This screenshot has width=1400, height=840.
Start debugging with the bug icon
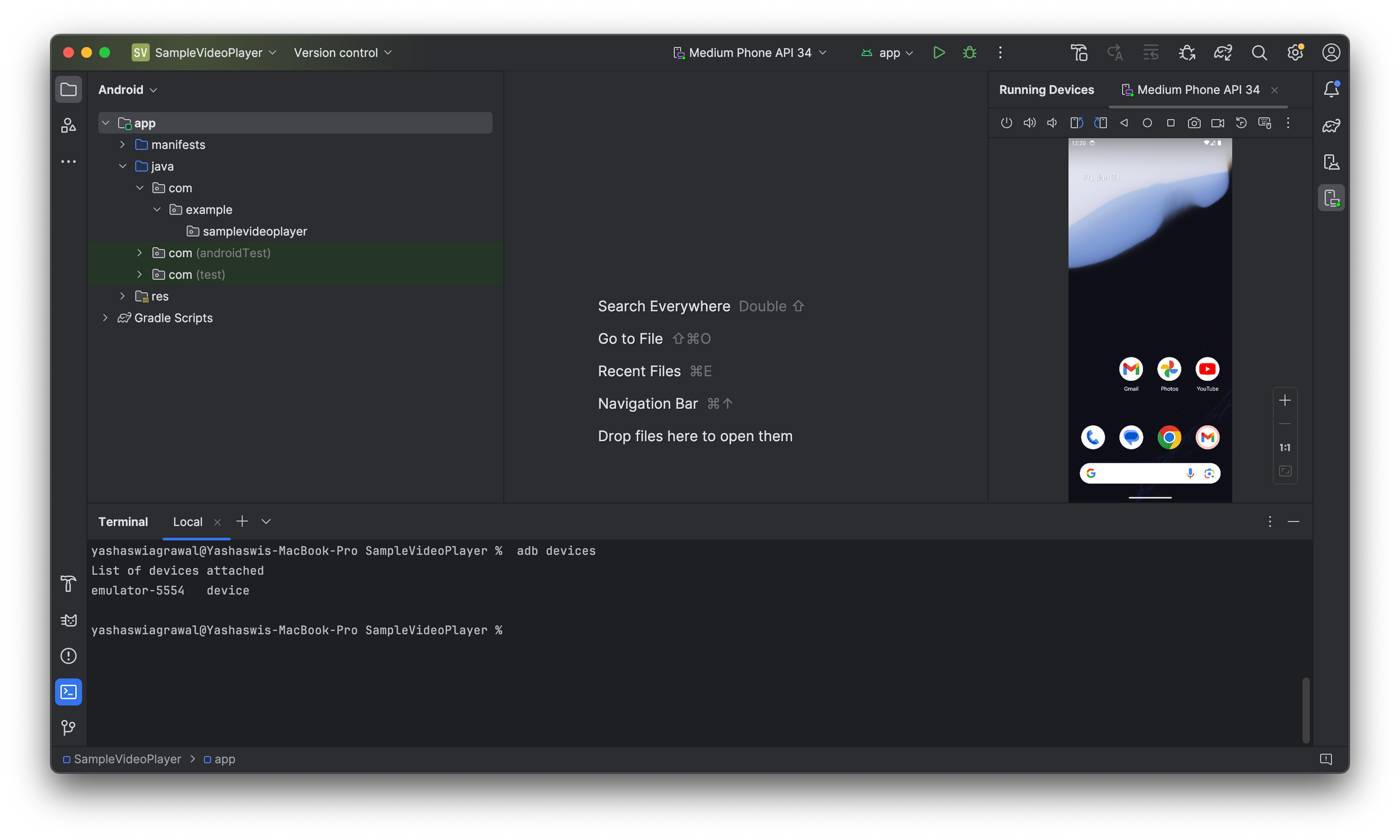[970, 52]
